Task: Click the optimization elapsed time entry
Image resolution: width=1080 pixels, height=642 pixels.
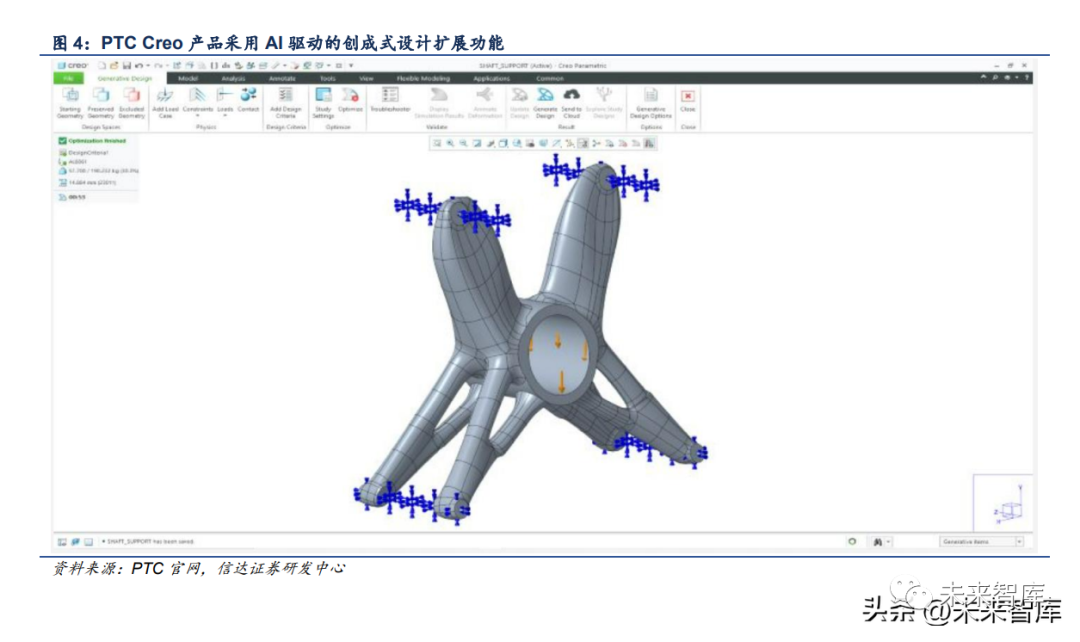Action: tap(72, 197)
